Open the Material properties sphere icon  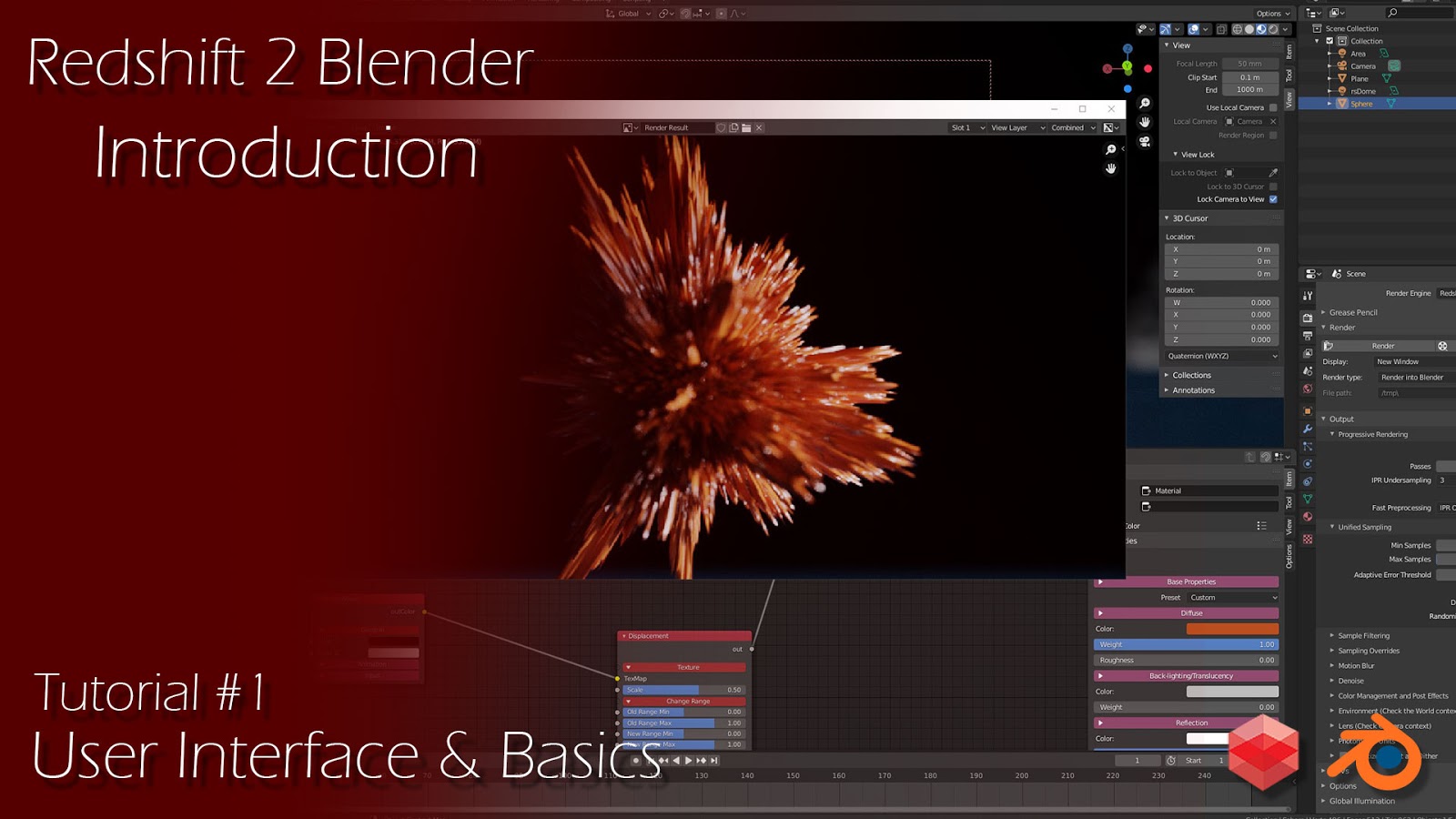tap(1308, 517)
